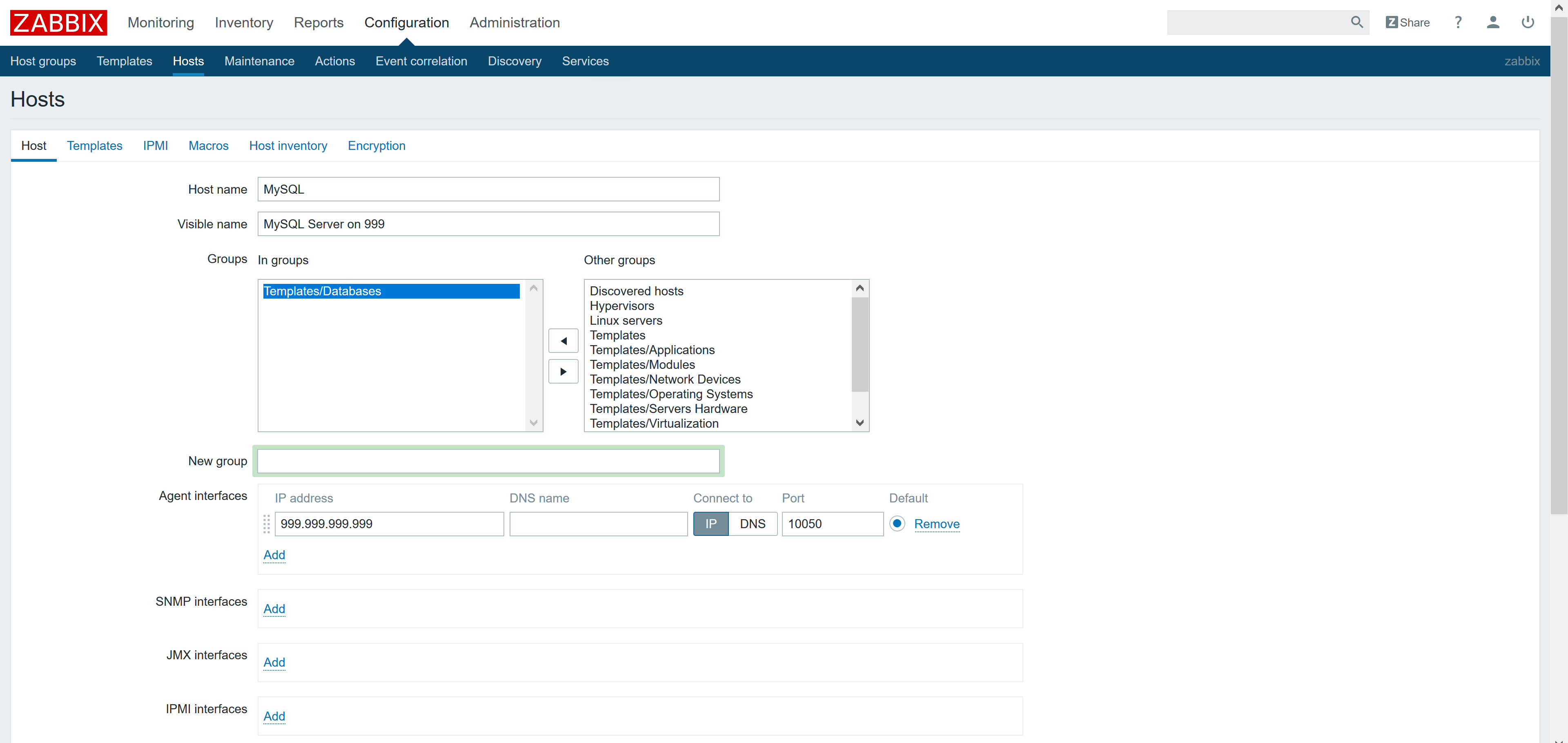
Task: Switch to the IPMI tab
Action: coord(155,145)
